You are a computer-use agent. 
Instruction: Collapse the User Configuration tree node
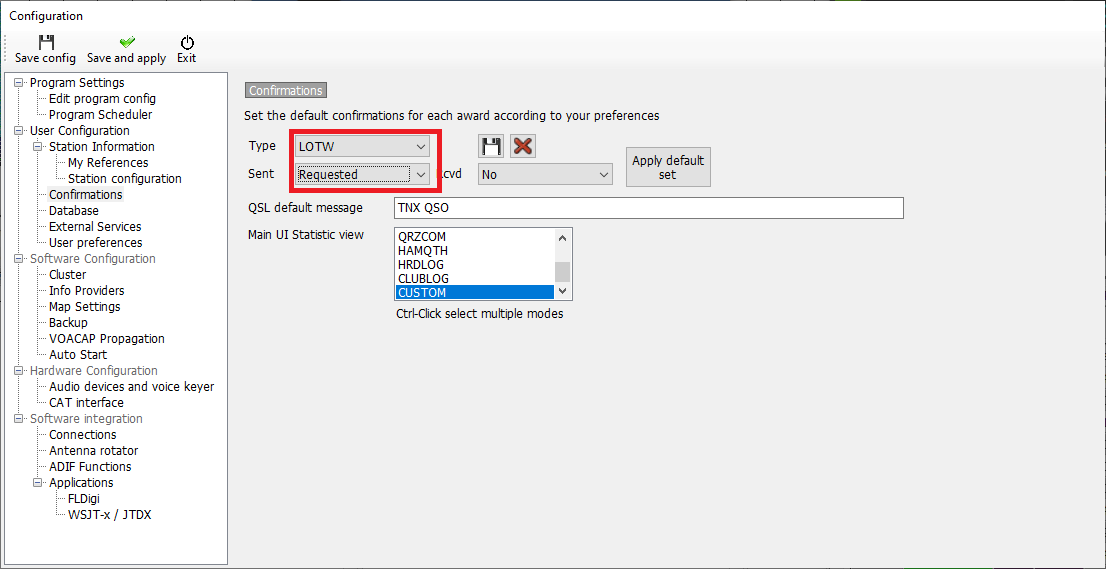pos(18,130)
